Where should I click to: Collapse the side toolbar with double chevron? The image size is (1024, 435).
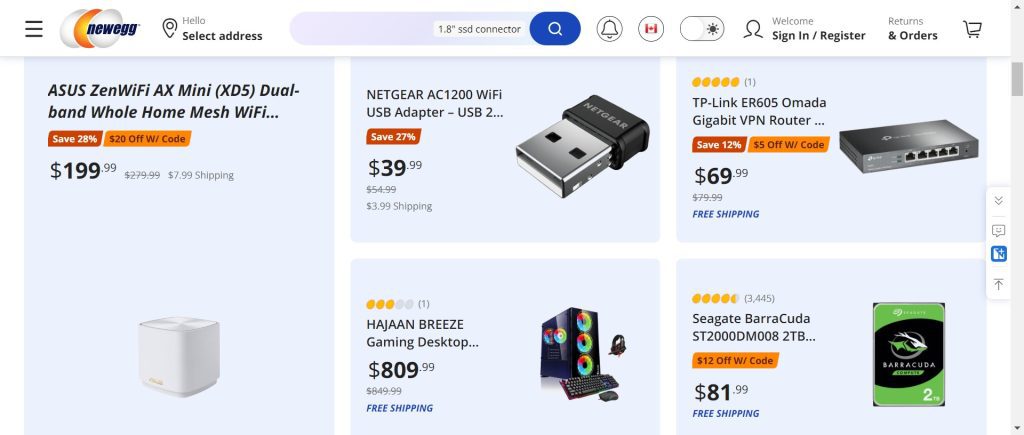(998, 201)
